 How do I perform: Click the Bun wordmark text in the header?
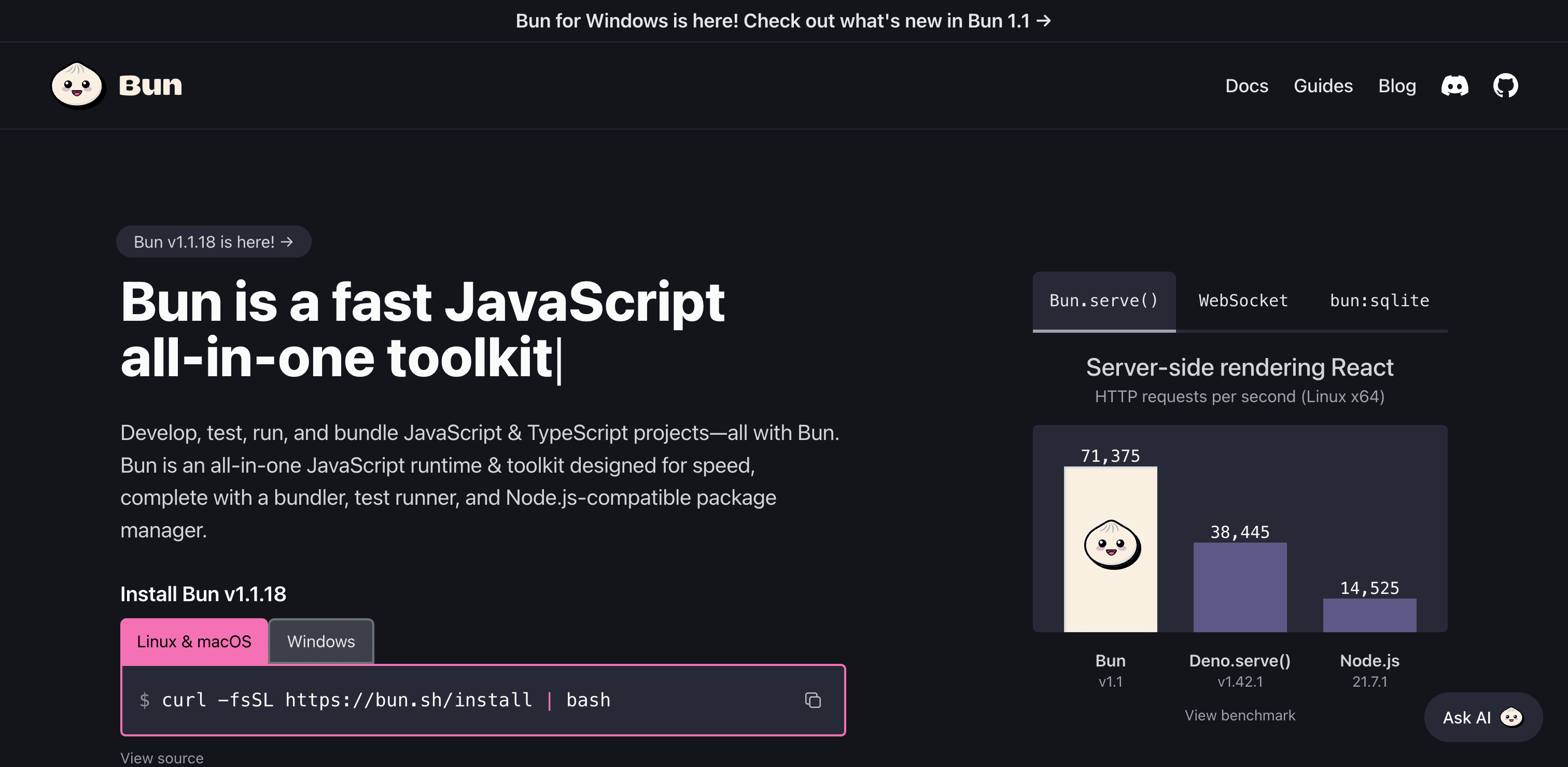pos(150,86)
